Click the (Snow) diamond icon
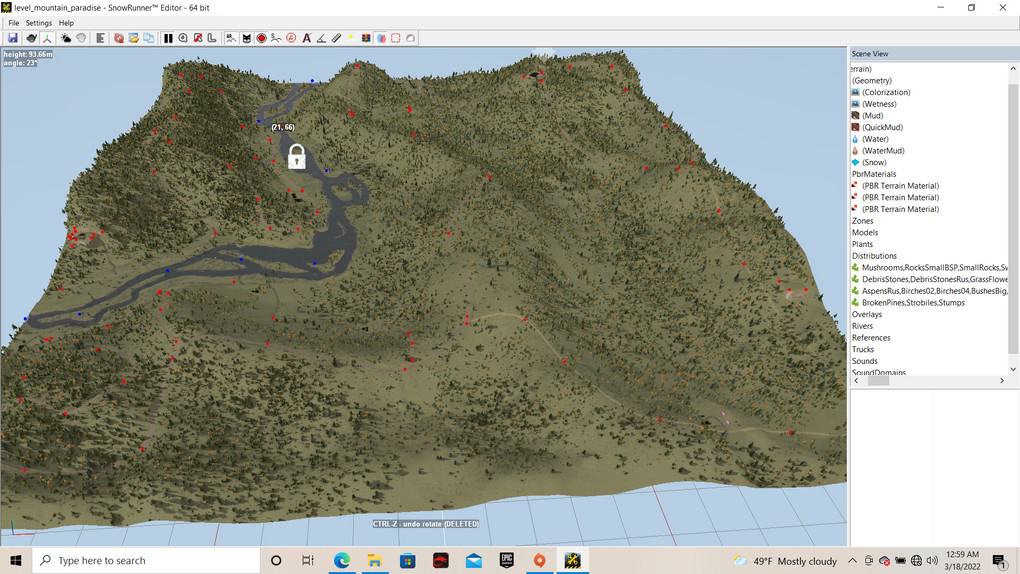This screenshot has height=574, width=1020. tap(855, 163)
